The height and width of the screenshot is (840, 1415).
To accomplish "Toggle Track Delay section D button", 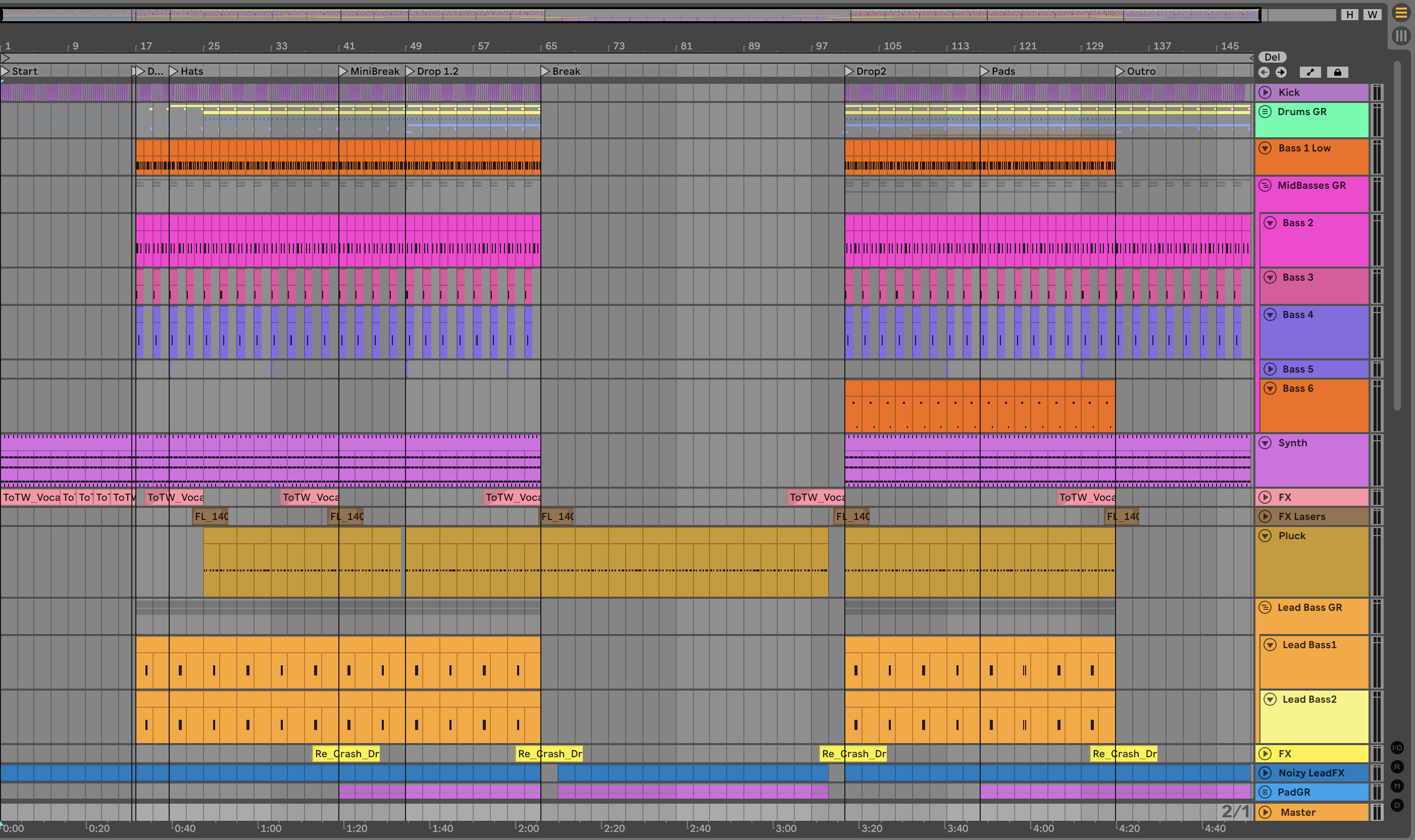I will [x=1397, y=805].
